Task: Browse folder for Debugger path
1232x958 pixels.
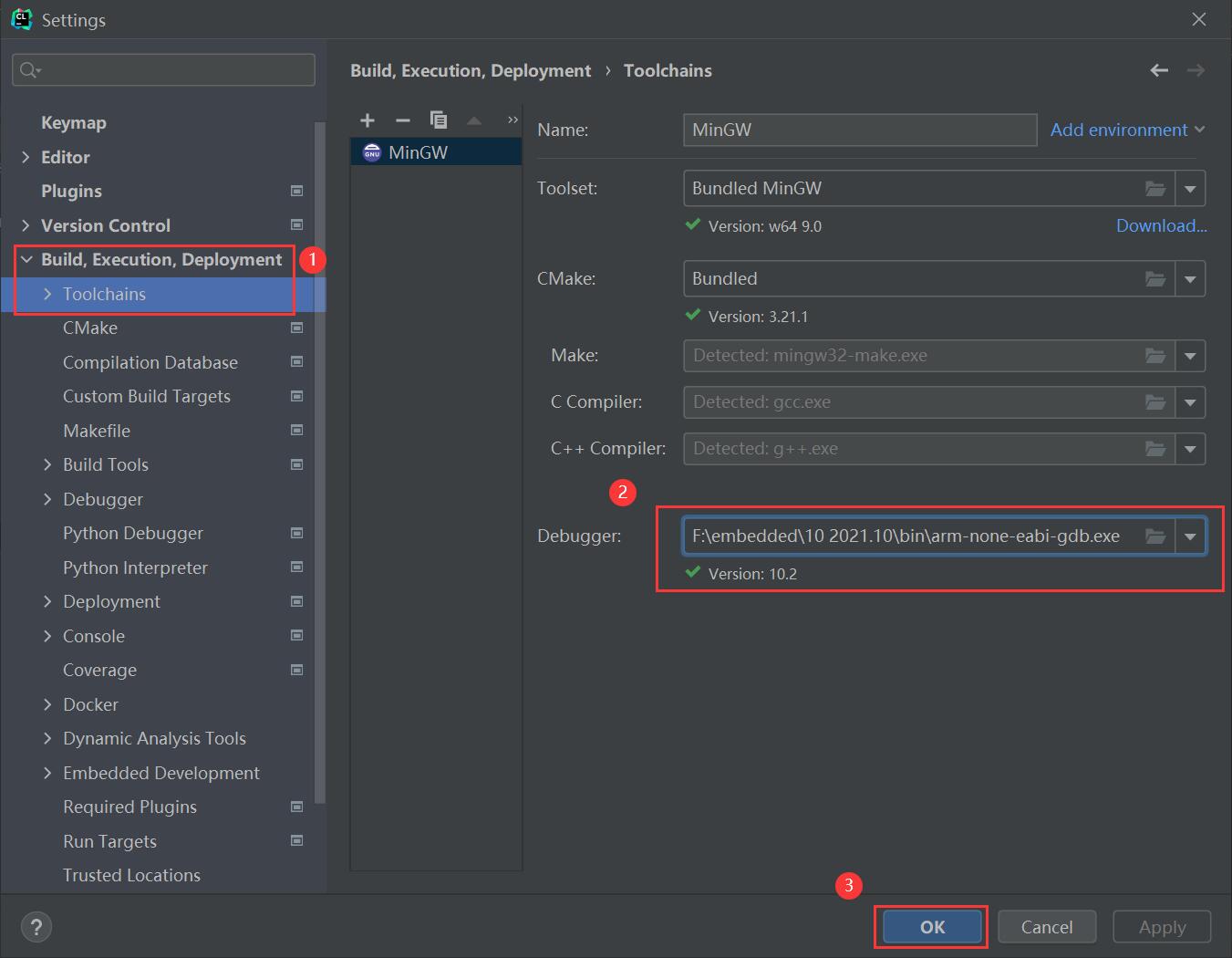Action: (1155, 536)
